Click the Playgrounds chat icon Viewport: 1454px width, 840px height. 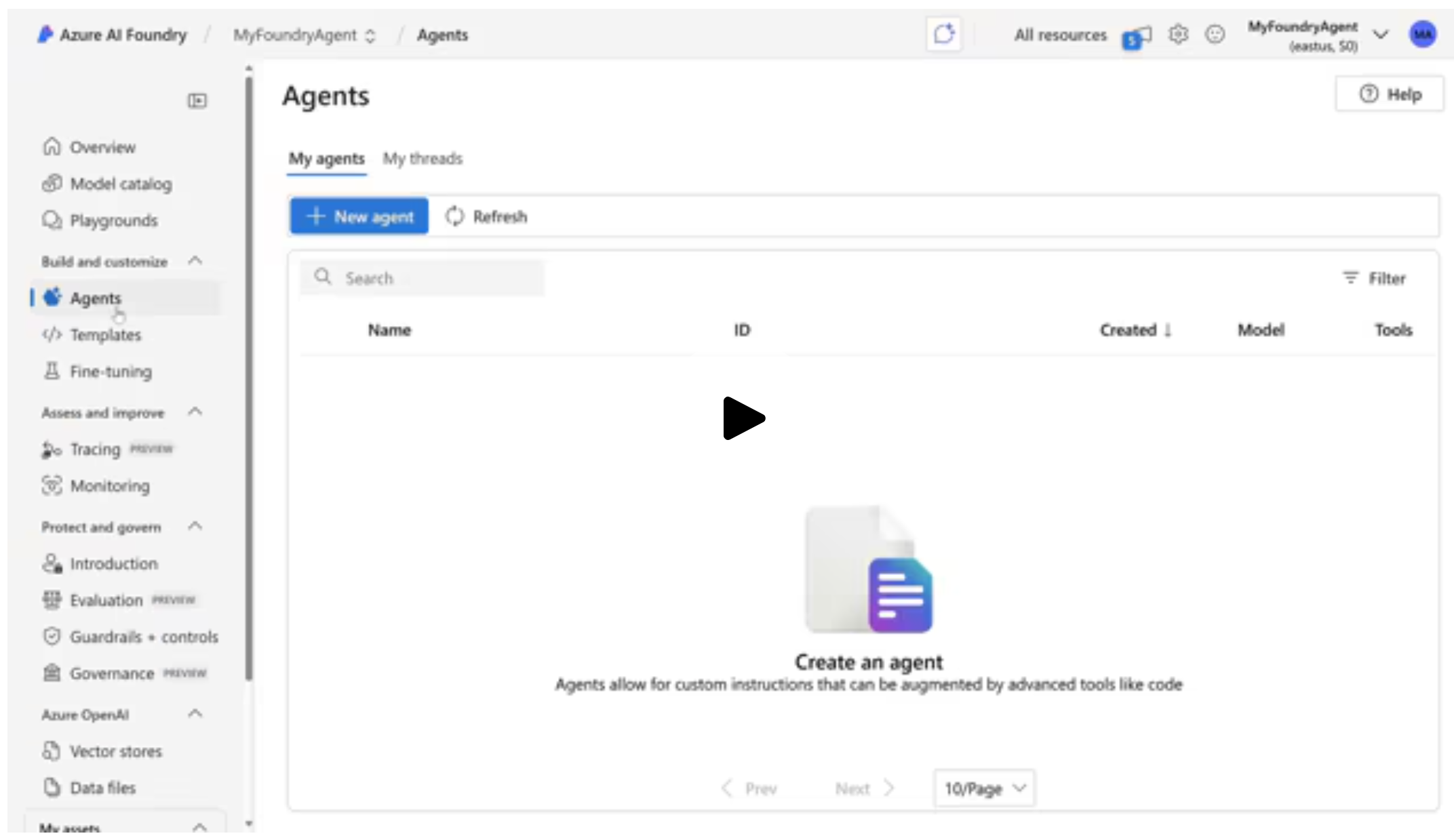click(52, 220)
